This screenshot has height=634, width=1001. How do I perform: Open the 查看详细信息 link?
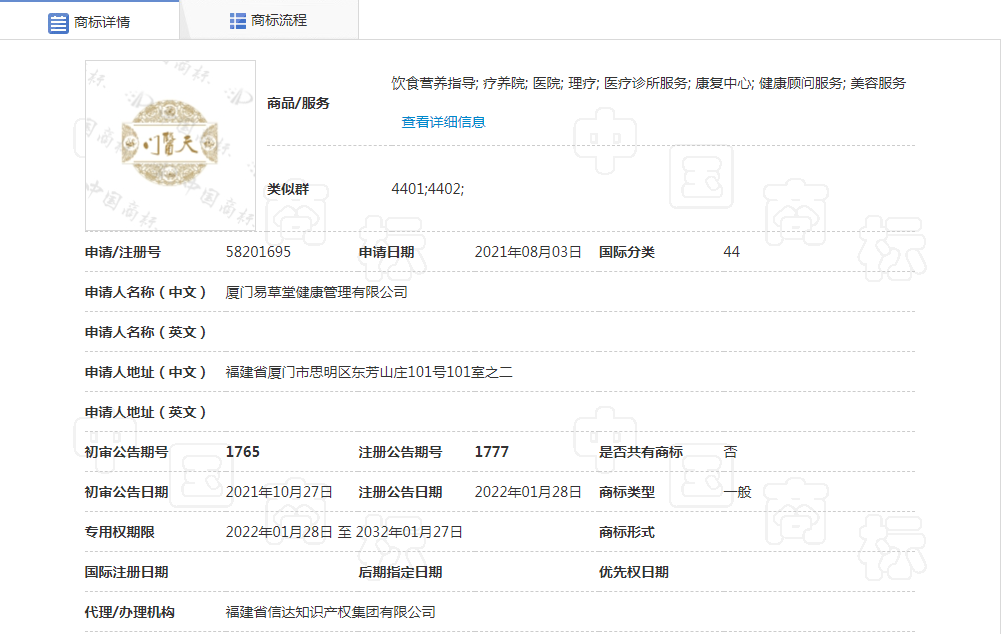pyautogui.click(x=443, y=122)
